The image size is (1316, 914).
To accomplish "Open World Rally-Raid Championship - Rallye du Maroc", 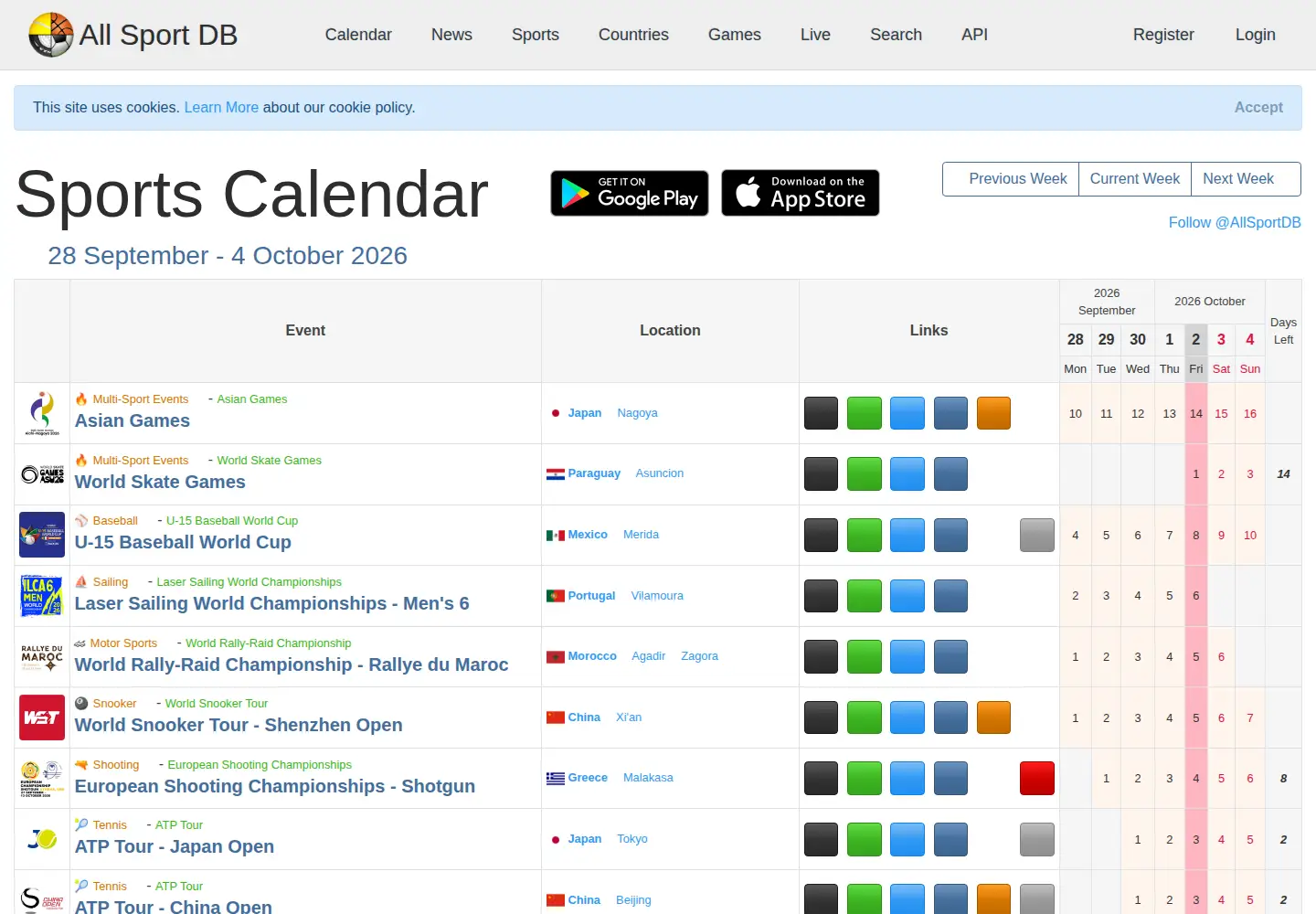I will click(x=292, y=664).
